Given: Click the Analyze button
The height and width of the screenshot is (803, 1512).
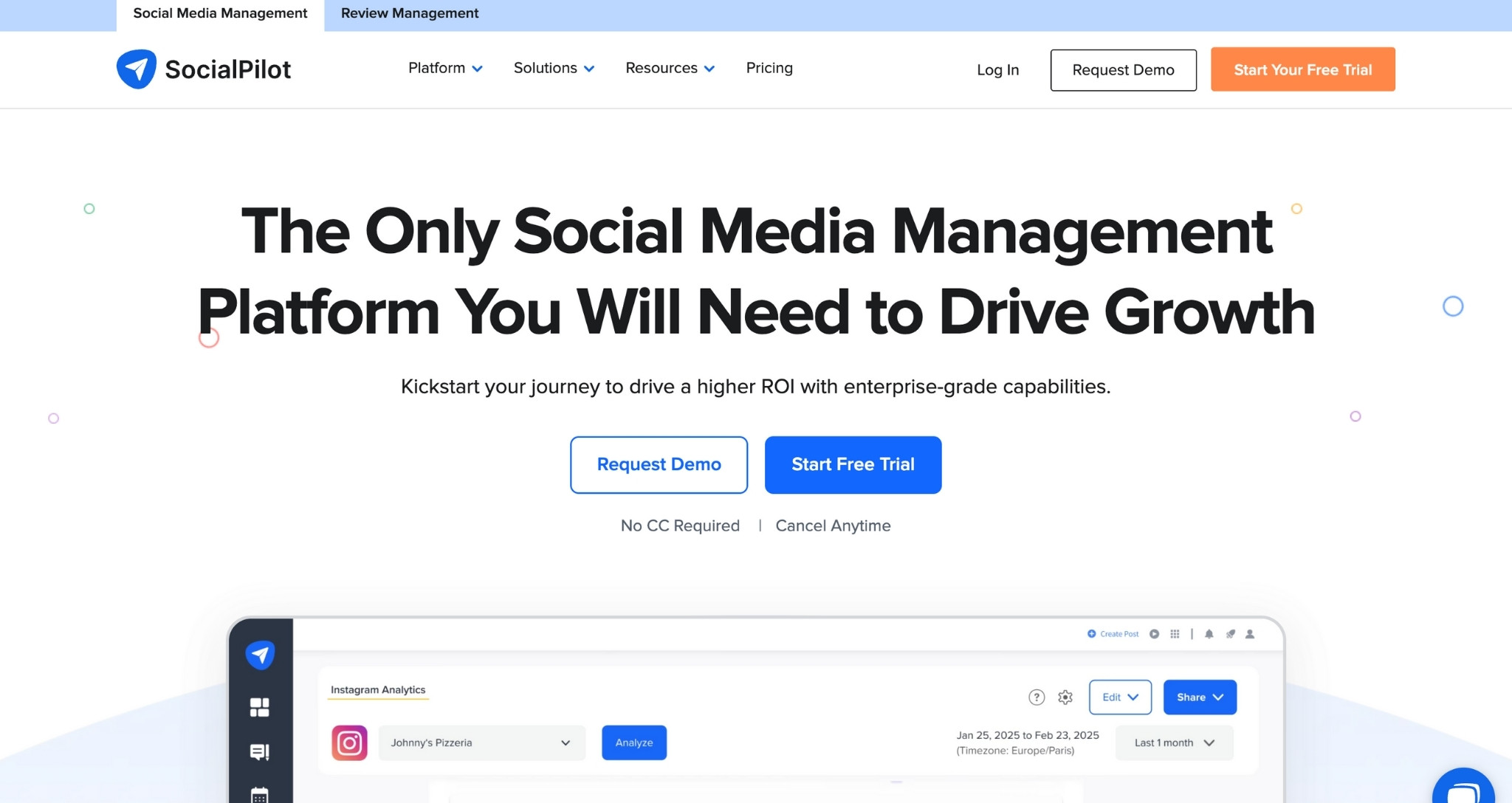Looking at the screenshot, I should pyautogui.click(x=634, y=742).
